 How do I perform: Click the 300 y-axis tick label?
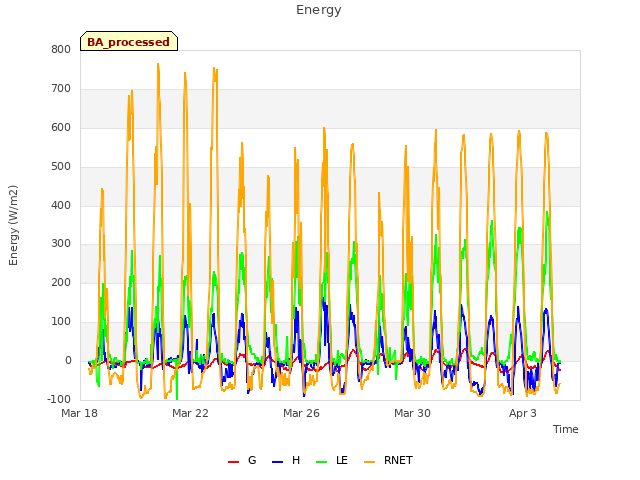click(61, 244)
